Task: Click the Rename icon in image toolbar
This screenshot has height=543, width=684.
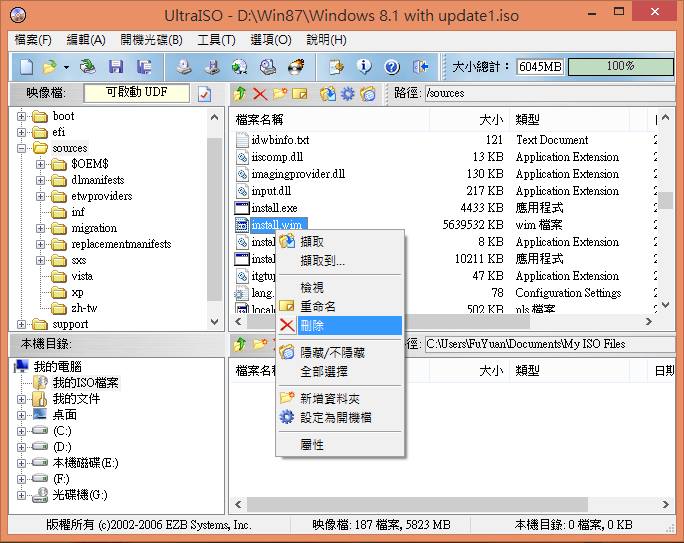Action: pos(300,94)
